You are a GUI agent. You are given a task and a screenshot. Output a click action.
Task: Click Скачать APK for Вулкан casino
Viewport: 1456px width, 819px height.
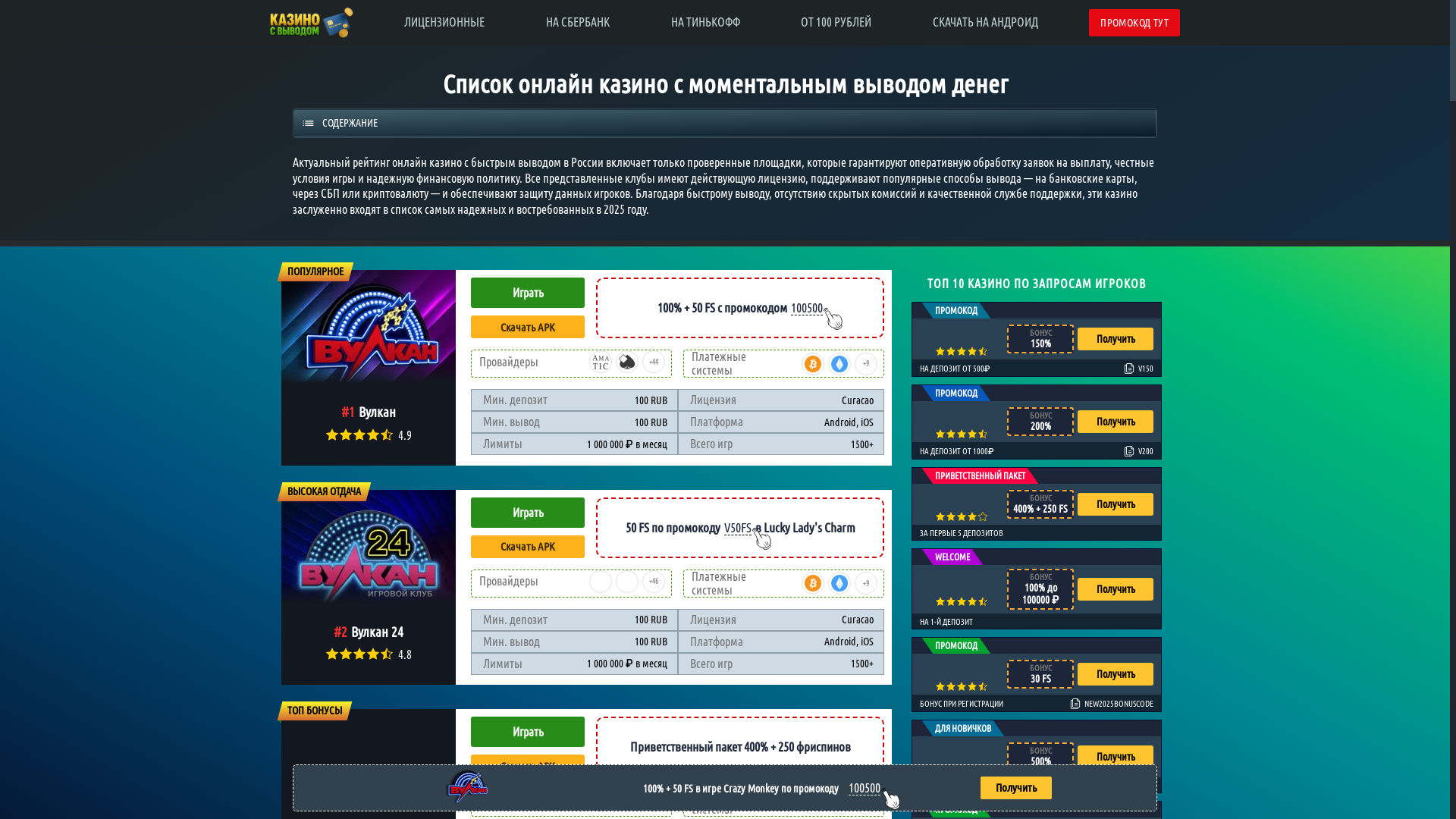(x=528, y=327)
